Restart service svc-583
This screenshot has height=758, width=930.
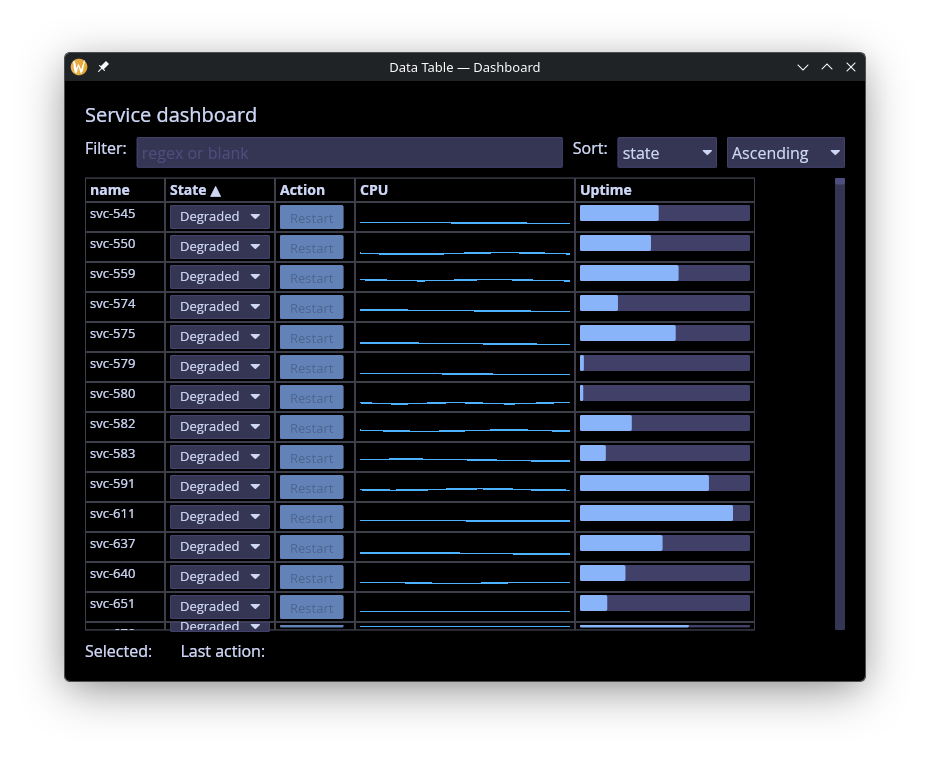tap(312, 457)
